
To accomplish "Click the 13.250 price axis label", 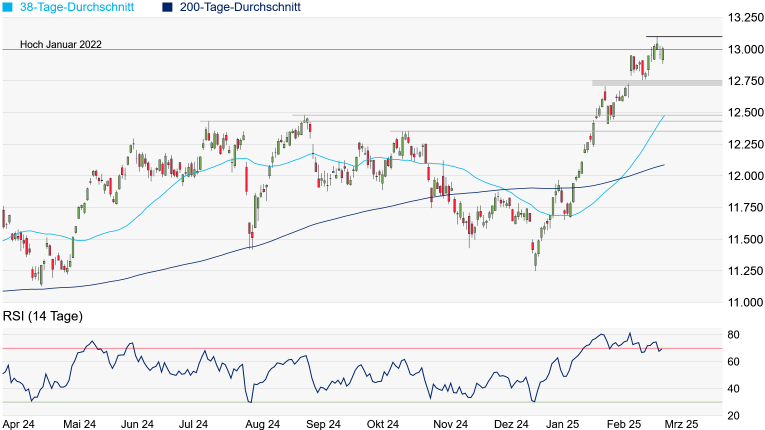I will pyautogui.click(x=746, y=18).
